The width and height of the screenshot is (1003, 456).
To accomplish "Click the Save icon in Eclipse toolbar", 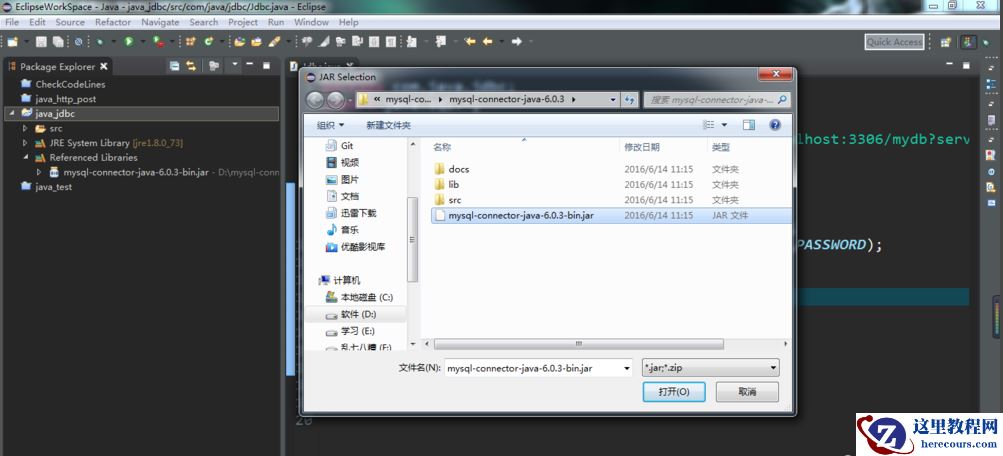I will [42, 42].
